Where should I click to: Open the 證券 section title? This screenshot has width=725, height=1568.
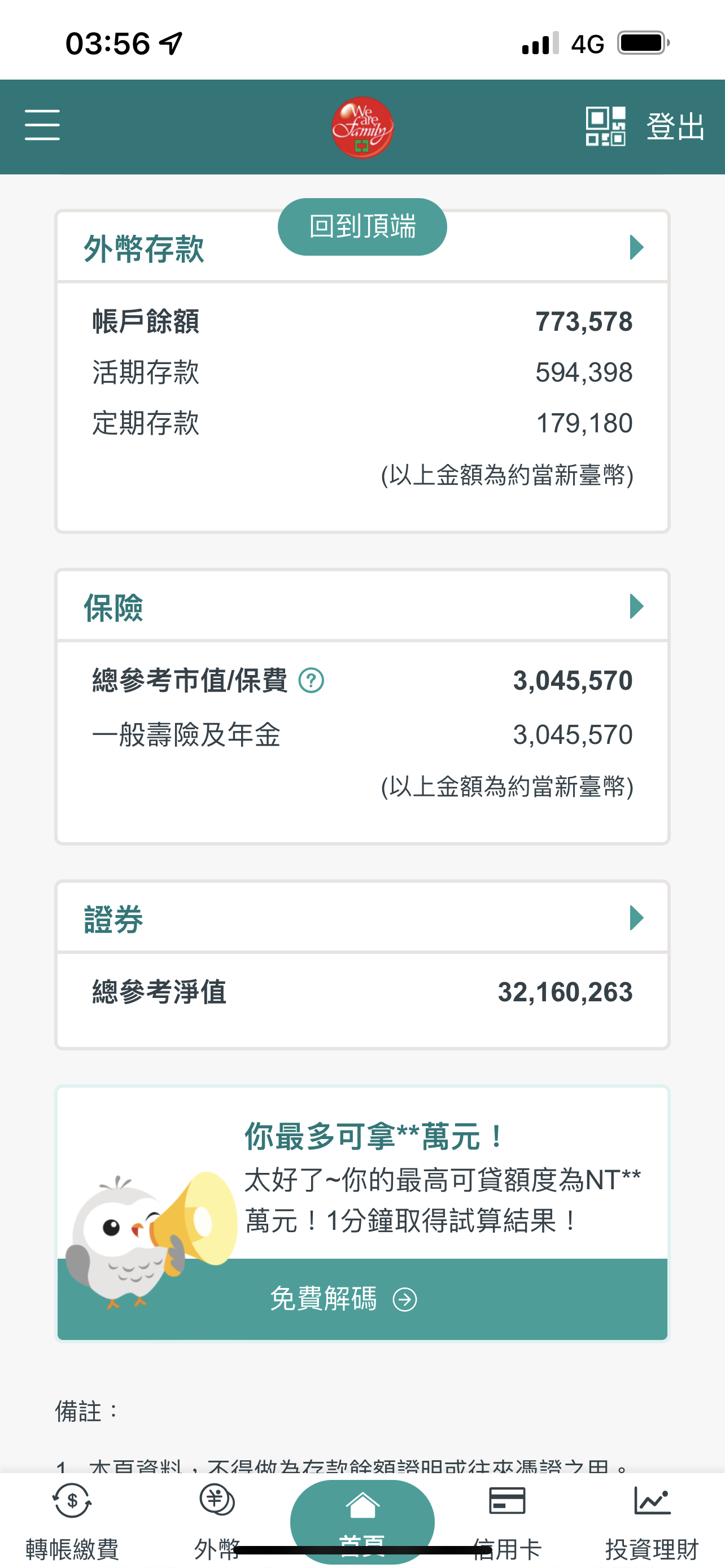pos(113,919)
